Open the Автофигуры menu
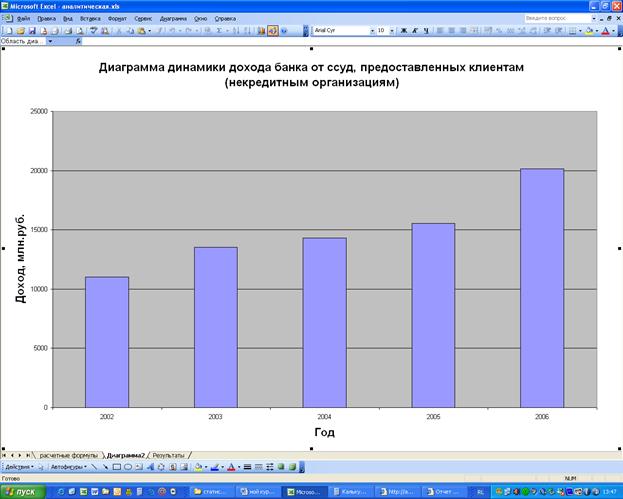This screenshot has height=499, width=623. point(69,467)
